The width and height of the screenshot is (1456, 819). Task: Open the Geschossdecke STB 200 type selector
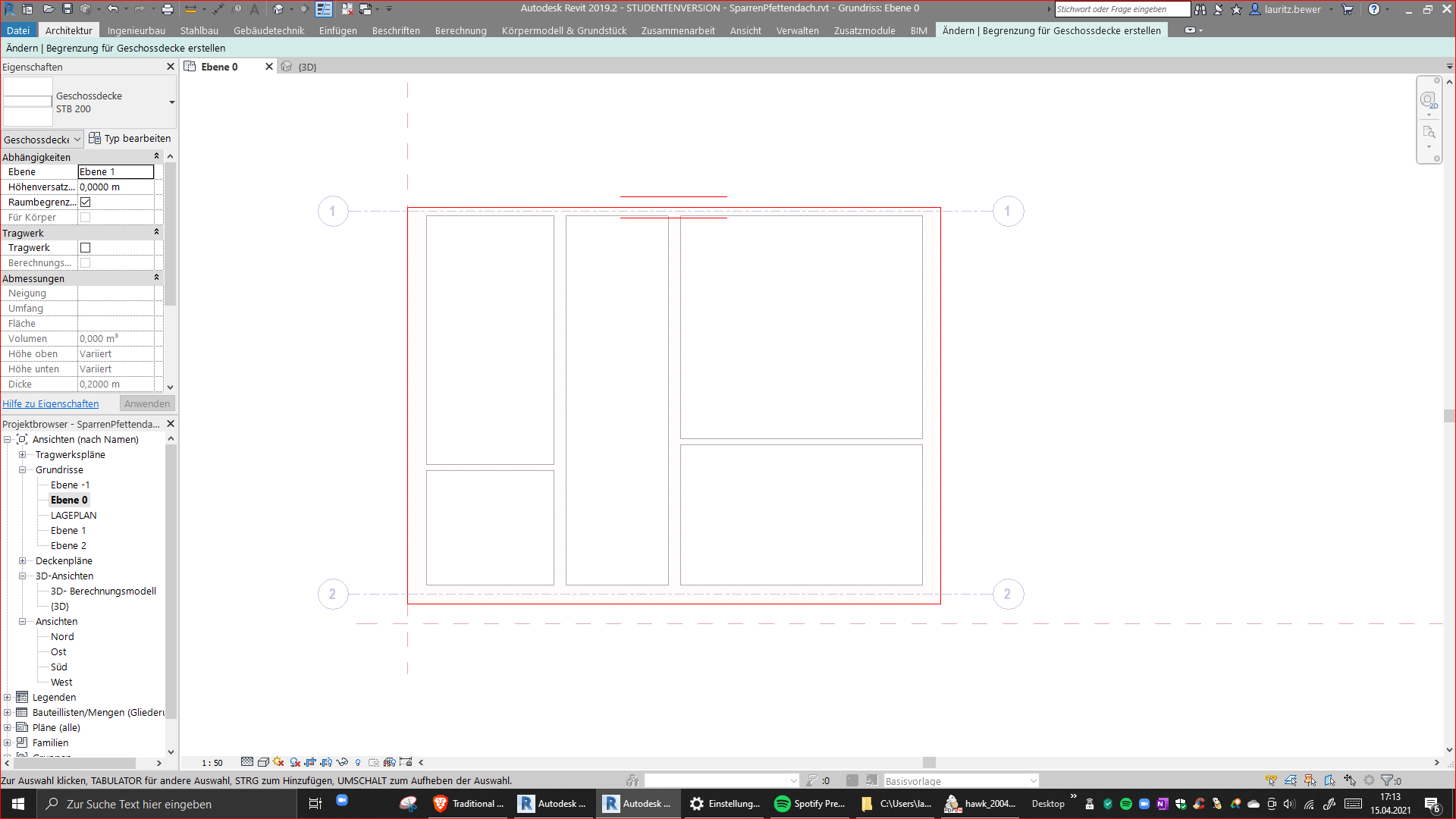coord(89,102)
